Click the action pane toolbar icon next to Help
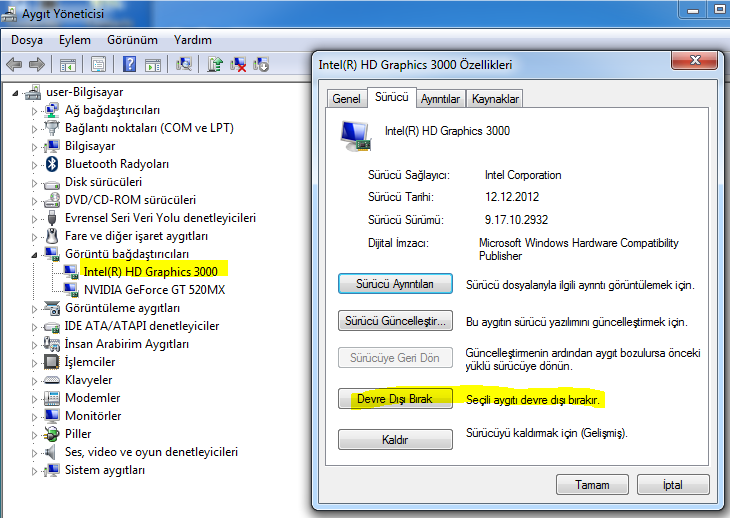 coord(153,65)
